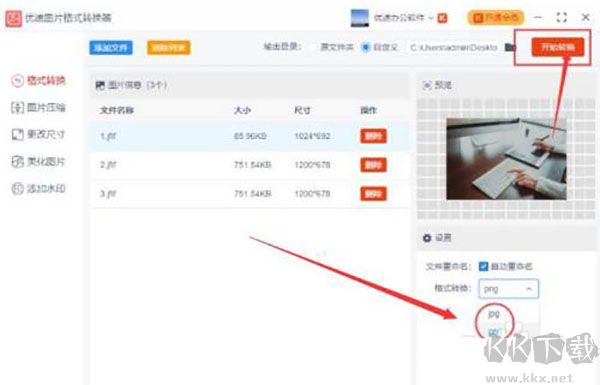Open the 格式转换 png format dropdown
The image size is (600, 385).
[509, 289]
